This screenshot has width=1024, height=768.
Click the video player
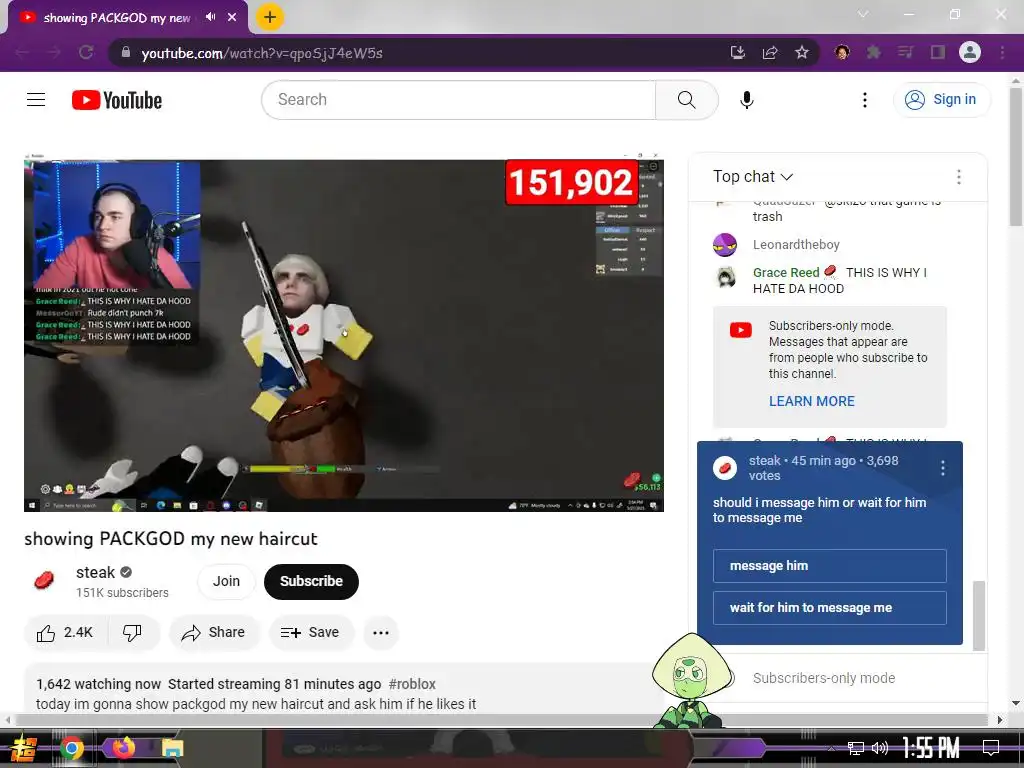click(344, 333)
